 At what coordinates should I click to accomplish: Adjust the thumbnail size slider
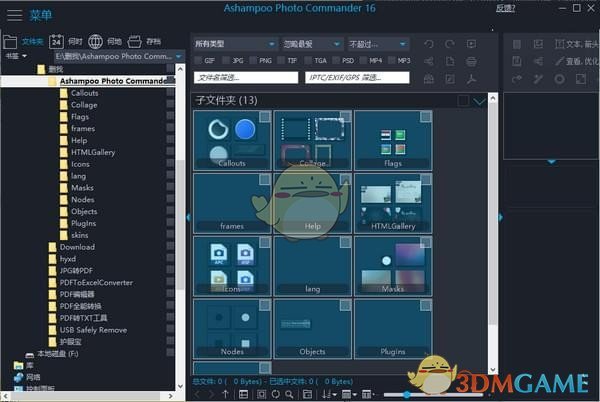406,394
